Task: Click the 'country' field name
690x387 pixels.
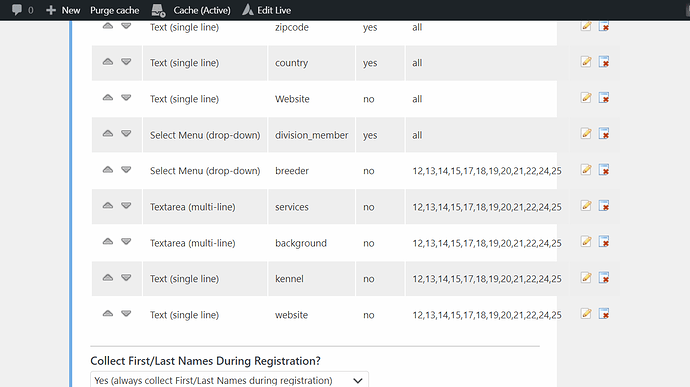Action: [x=291, y=63]
